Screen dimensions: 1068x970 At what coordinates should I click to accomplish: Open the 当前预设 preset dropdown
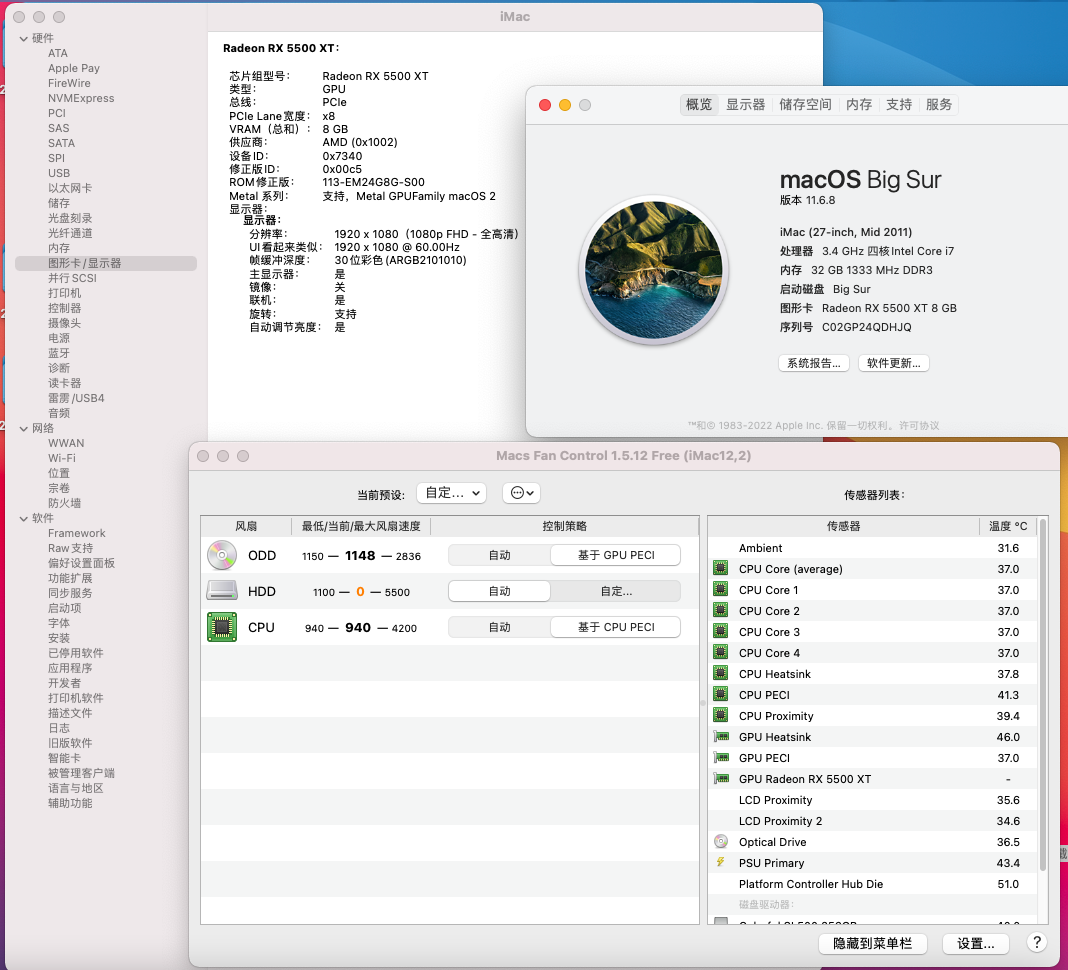click(x=452, y=492)
